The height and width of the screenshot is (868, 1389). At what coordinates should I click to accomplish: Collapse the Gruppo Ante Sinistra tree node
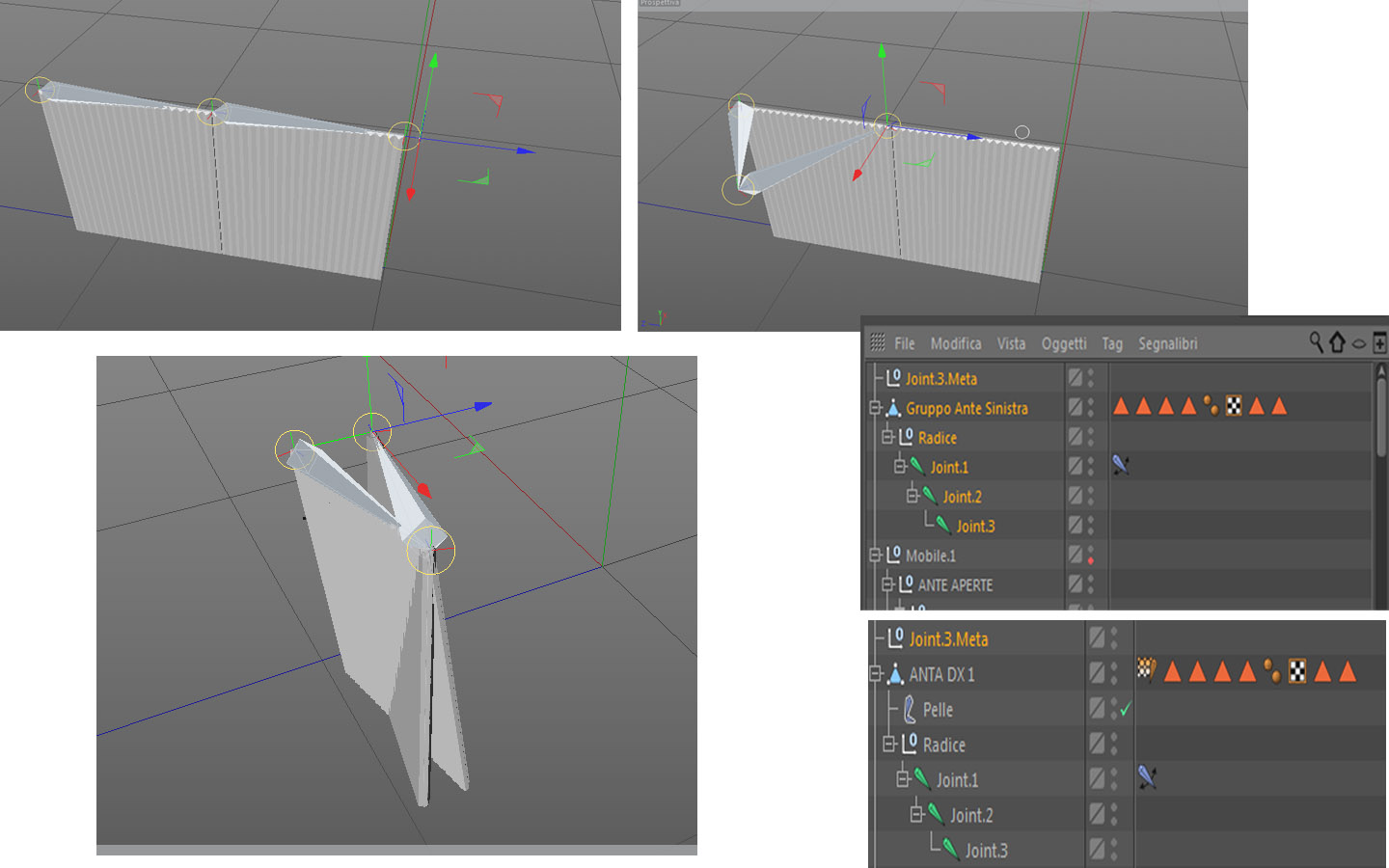(876, 408)
